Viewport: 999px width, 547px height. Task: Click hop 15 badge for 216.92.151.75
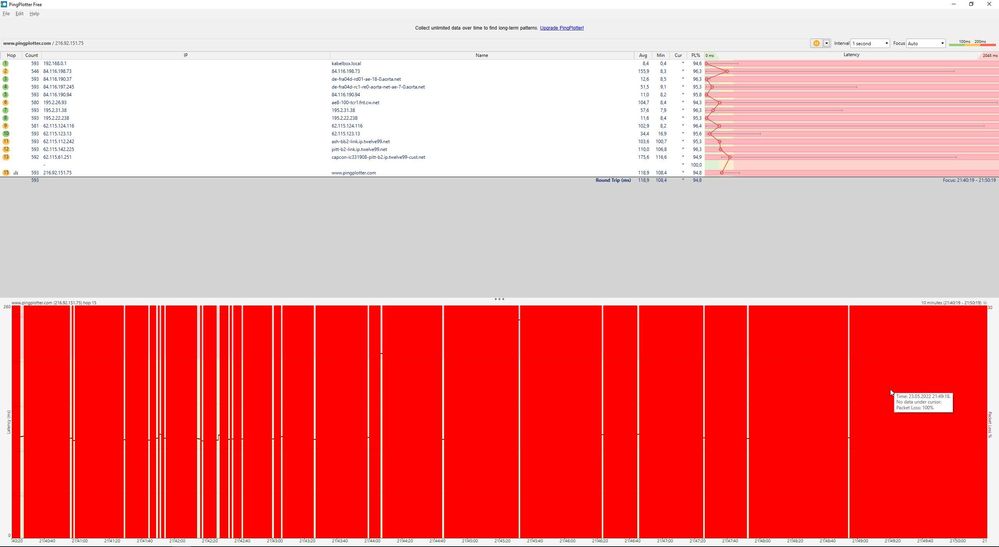pyautogui.click(x=6, y=173)
